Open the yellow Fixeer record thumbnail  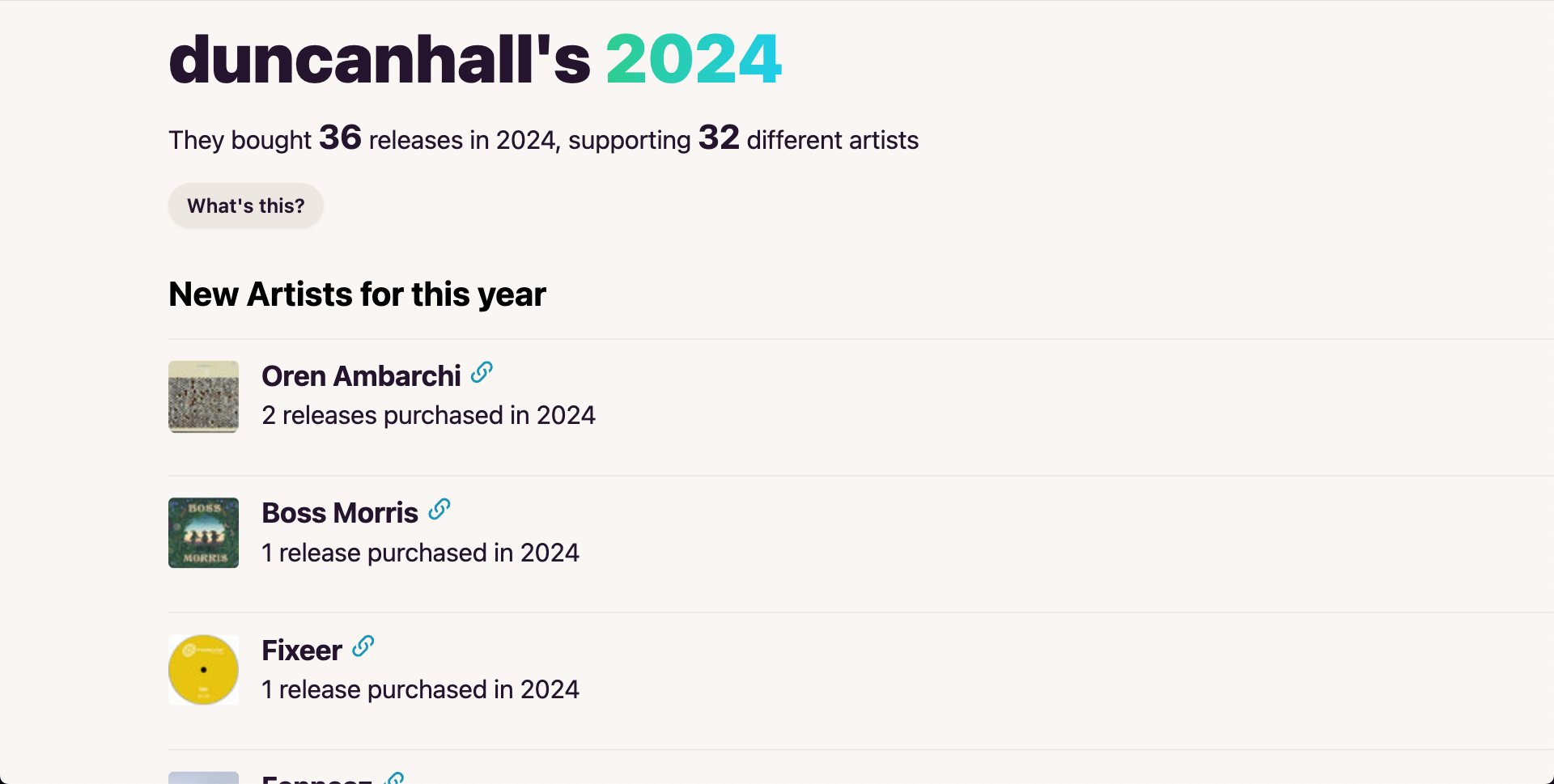coord(203,670)
